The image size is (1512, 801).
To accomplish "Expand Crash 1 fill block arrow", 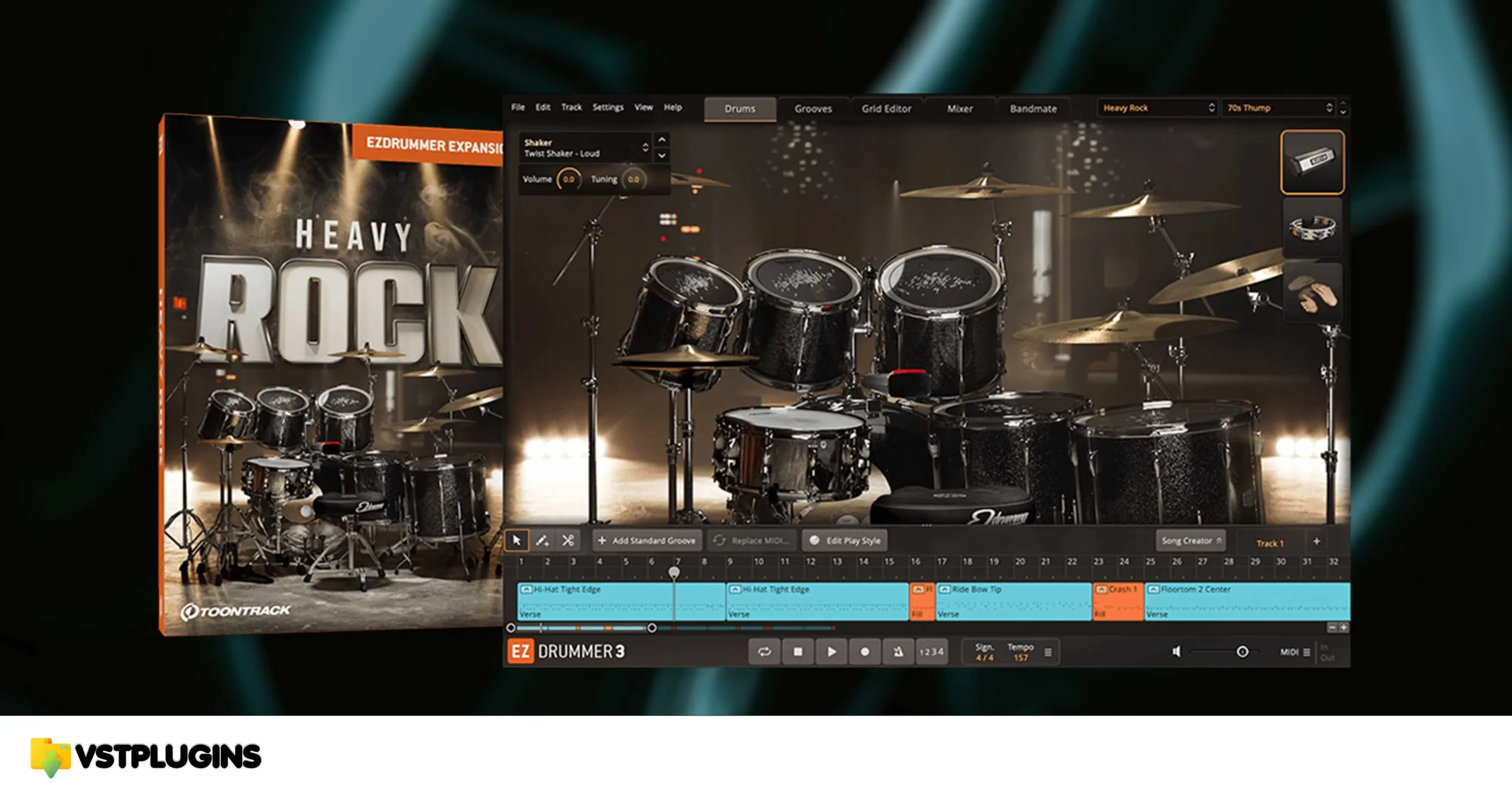I will (x=1102, y=590).
